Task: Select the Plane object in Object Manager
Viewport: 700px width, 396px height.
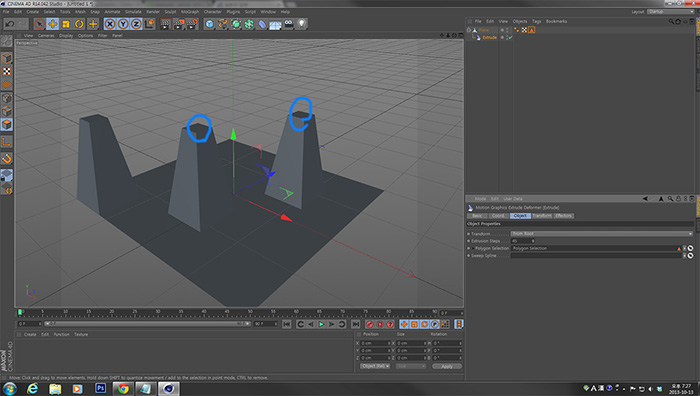Action: 484,30
